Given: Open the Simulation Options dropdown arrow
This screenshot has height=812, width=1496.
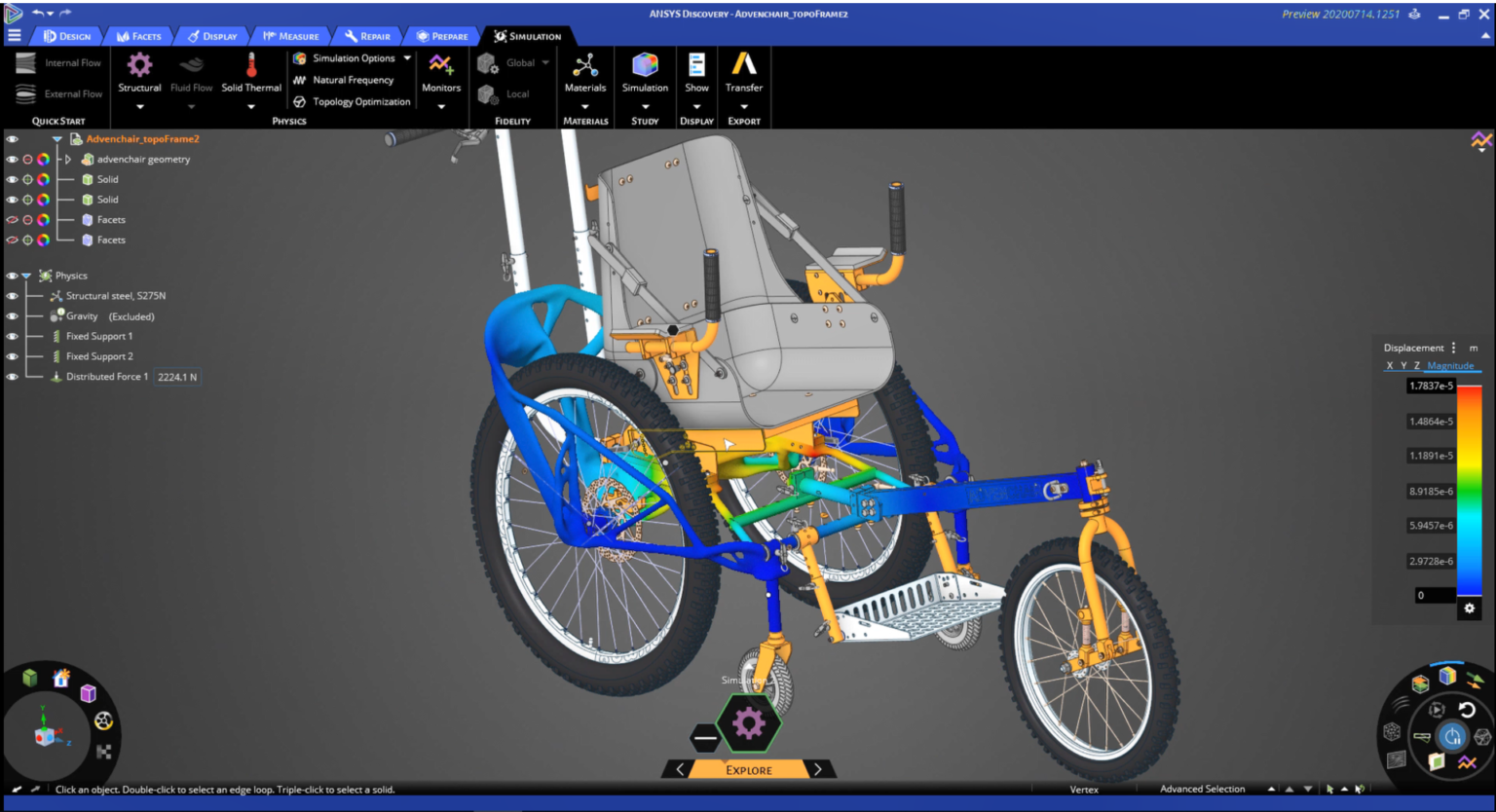Looking at the screenshot, I should tap(407, 58).
